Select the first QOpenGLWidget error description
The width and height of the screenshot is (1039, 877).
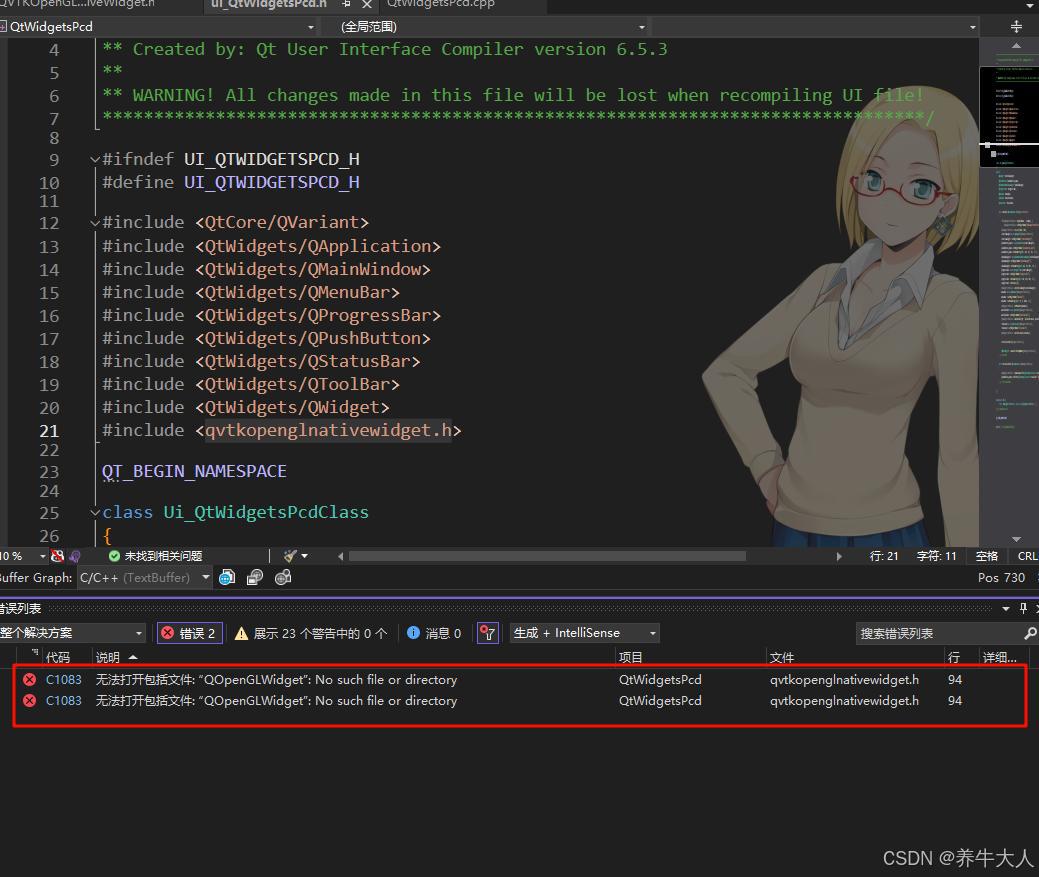(276, 680)
